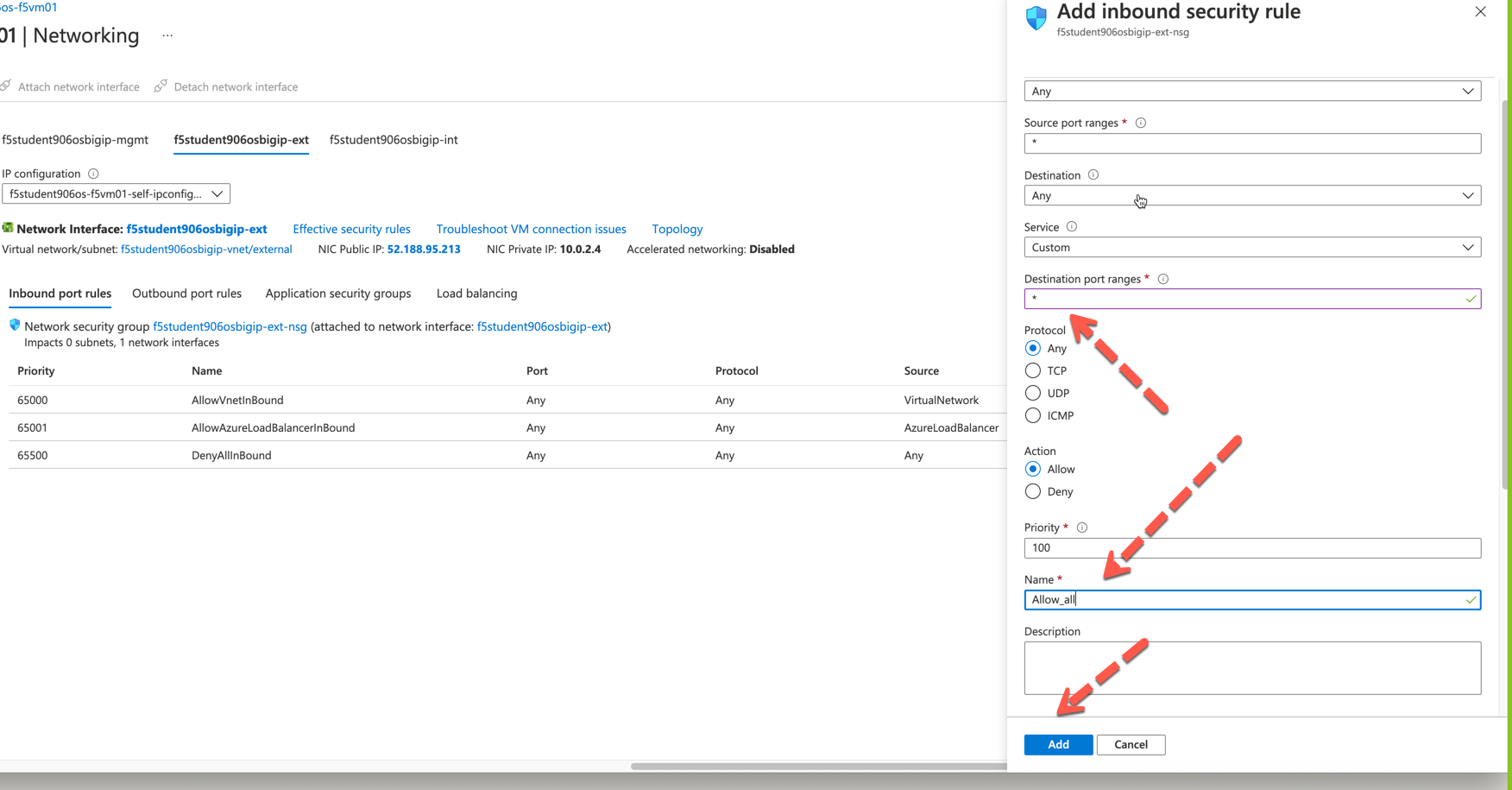Image resolution: width=1512 pixels, height=790 pixels.
Task: Click the Attach network interface icon
Action: pyautogui.click(x=6, y=85)
